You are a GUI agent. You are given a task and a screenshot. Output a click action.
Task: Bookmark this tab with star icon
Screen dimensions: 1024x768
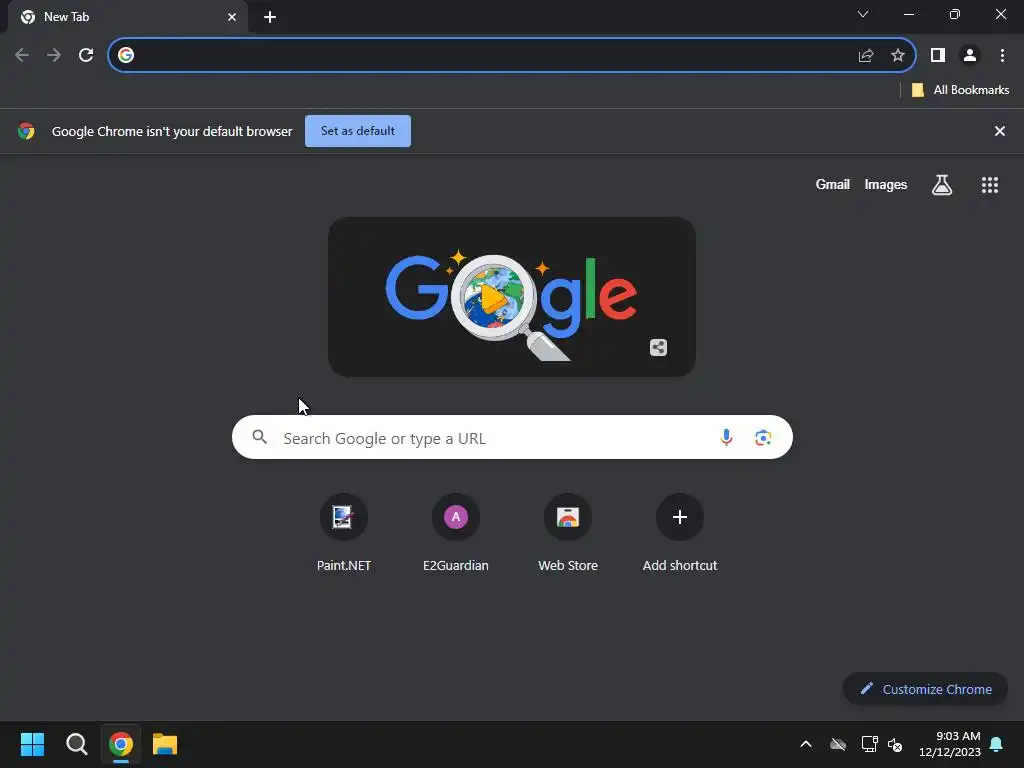(x=898, y=55)
